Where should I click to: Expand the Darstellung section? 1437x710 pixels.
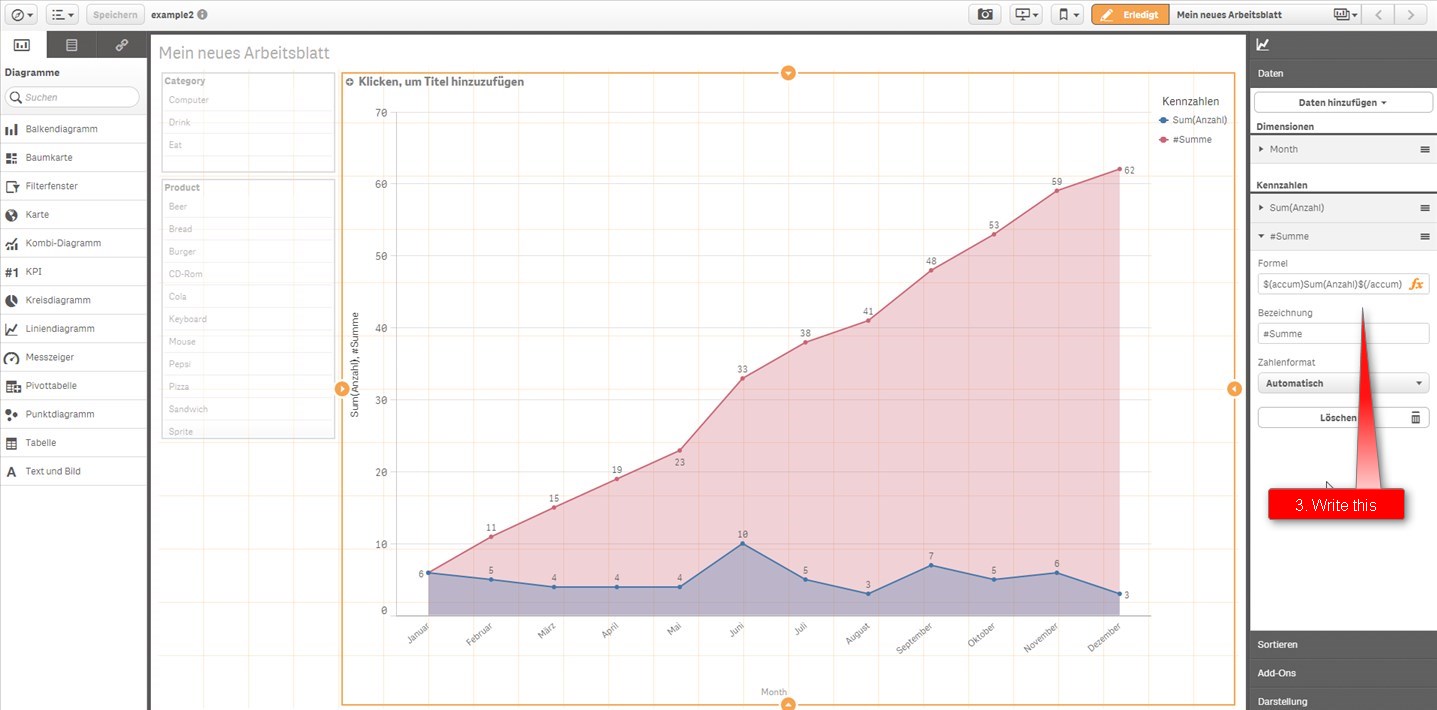1343,701
